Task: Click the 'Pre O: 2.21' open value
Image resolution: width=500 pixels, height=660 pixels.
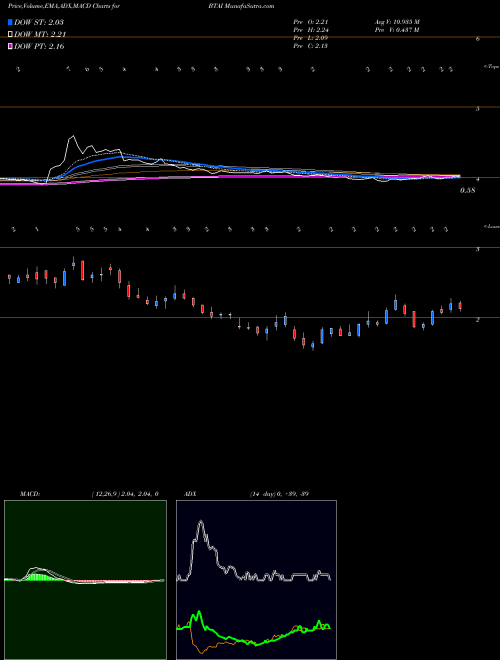Action: coord(311,21)
